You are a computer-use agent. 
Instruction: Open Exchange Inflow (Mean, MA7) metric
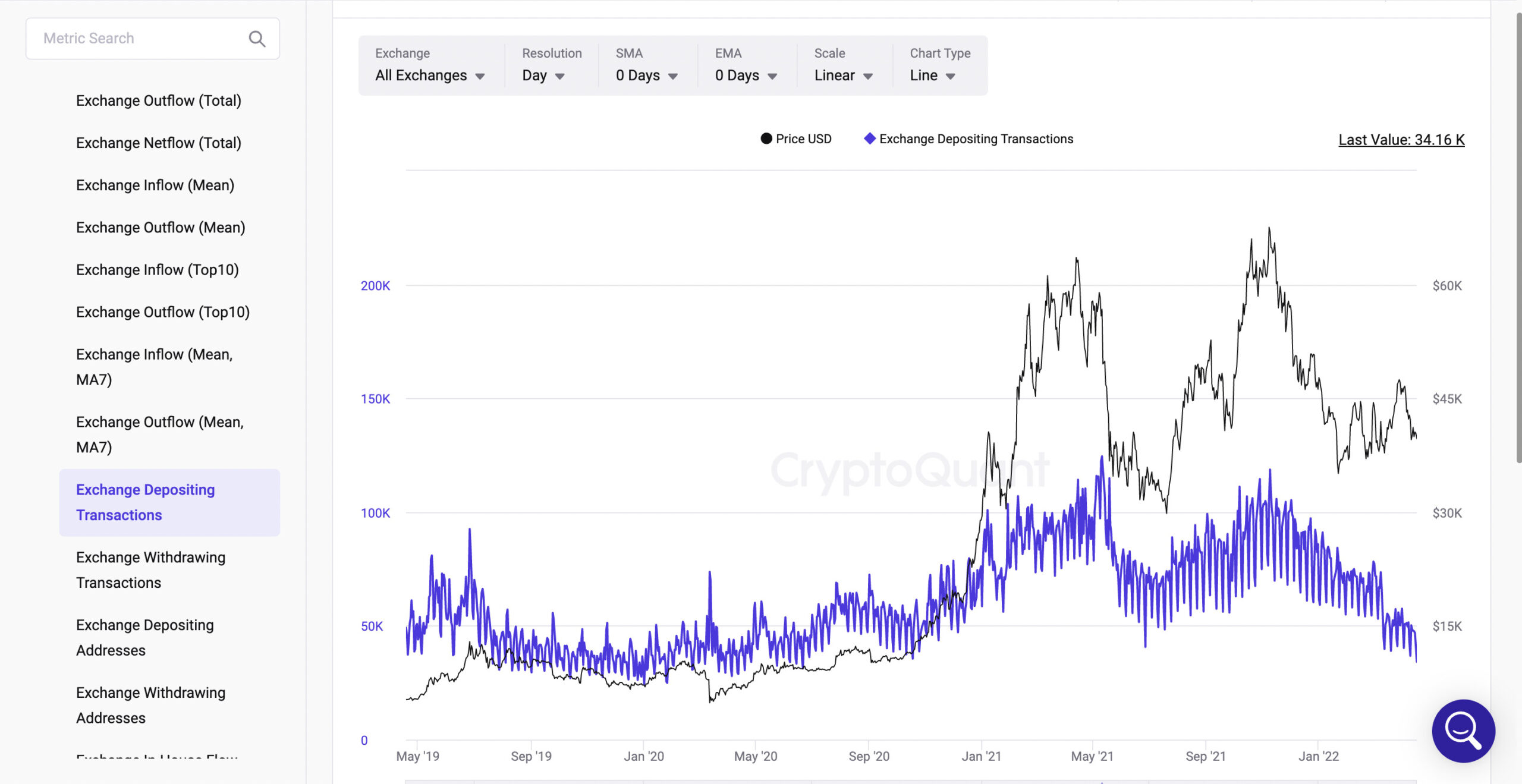click(x=155, y=367)
